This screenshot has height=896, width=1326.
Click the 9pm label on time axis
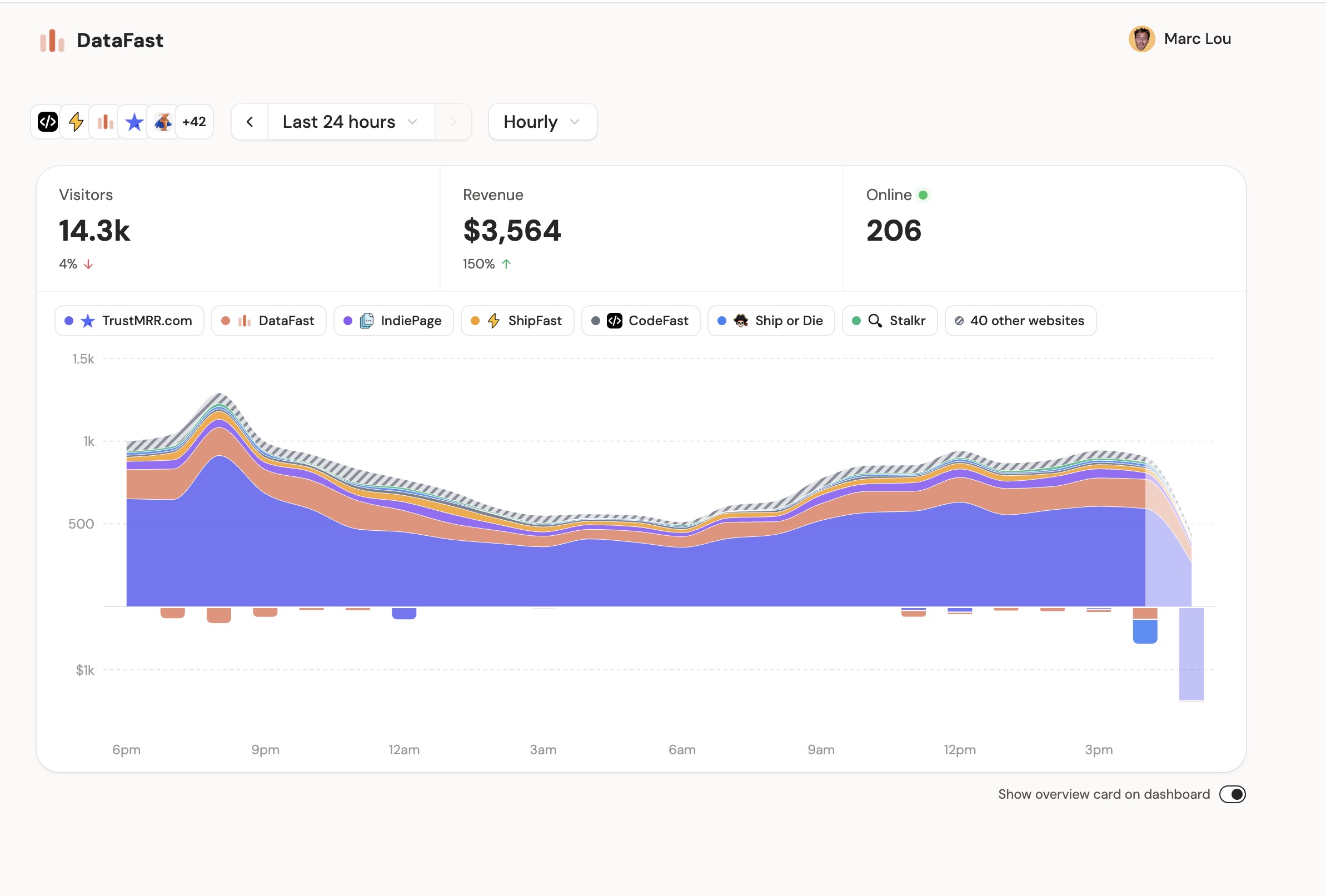coord(265,750)
